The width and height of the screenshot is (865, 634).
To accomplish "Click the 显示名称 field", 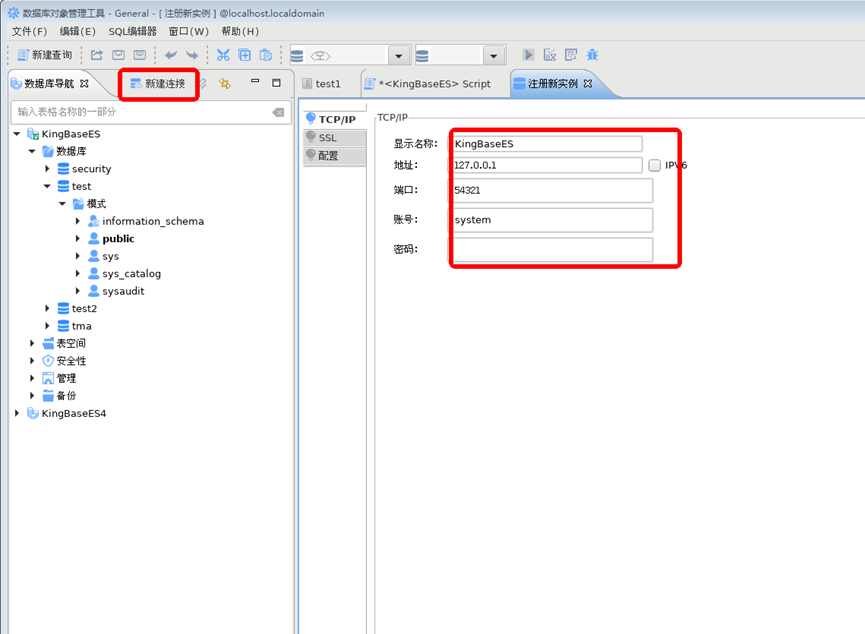I will point(546,144).
